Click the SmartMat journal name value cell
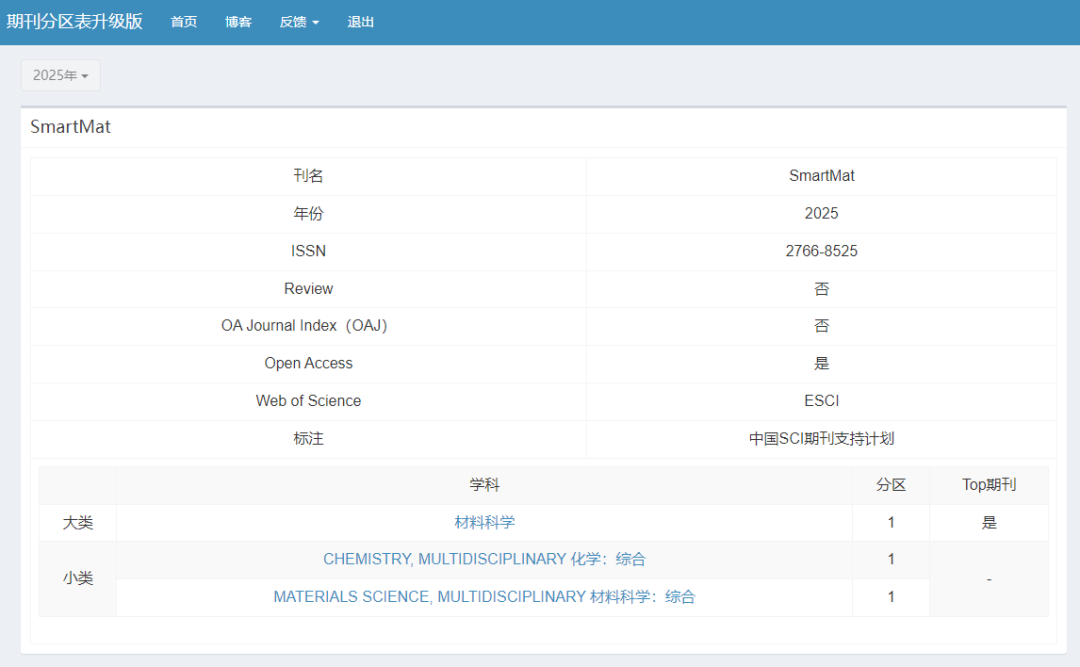This screenshot has height=667, width=1080. tap(821, 176)
